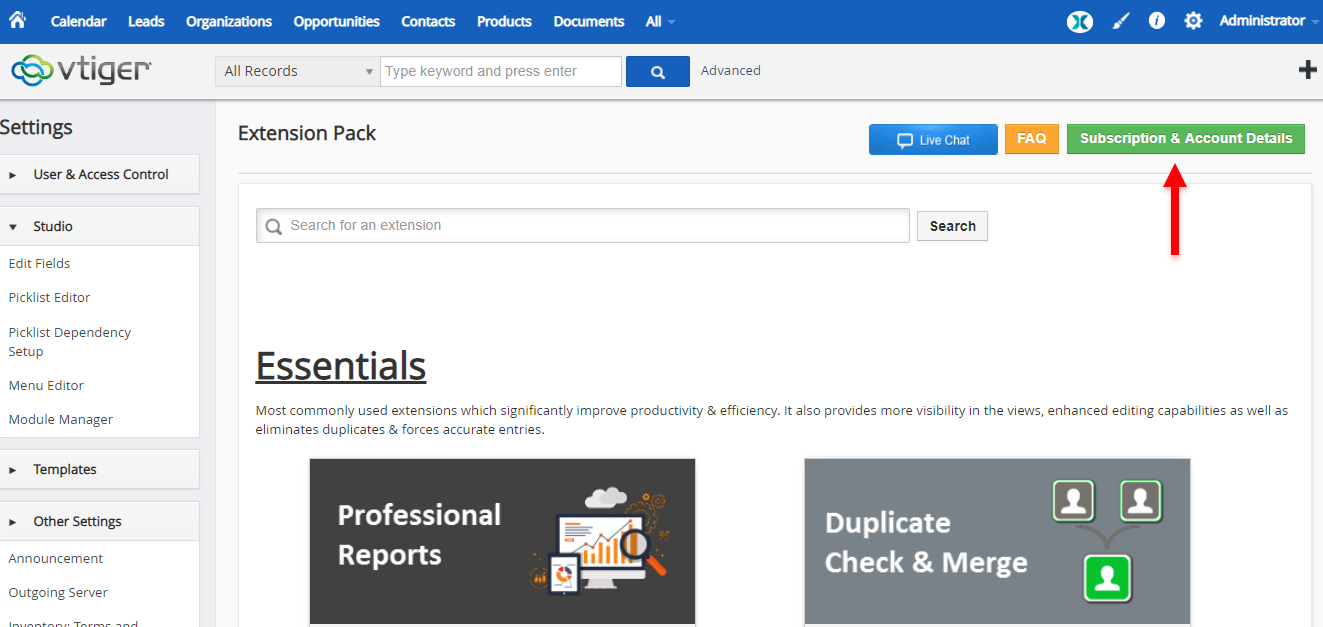This screenshot has height=627, width=1323.
Task: Open Edit Fields in Studio
Action: point(39,263)
